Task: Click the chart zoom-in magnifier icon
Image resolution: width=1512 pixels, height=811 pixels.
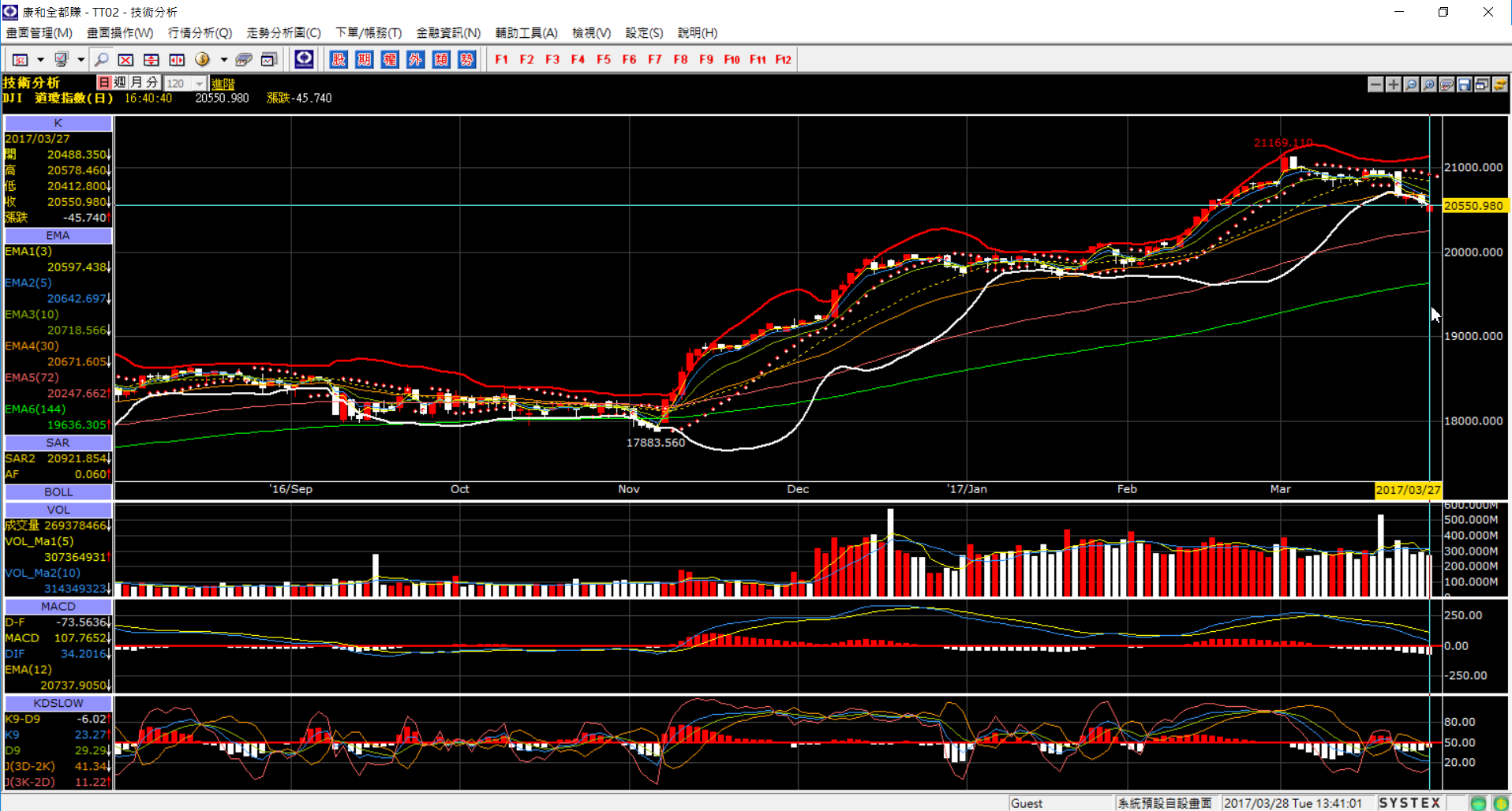Action: (x=1428, y=84)
